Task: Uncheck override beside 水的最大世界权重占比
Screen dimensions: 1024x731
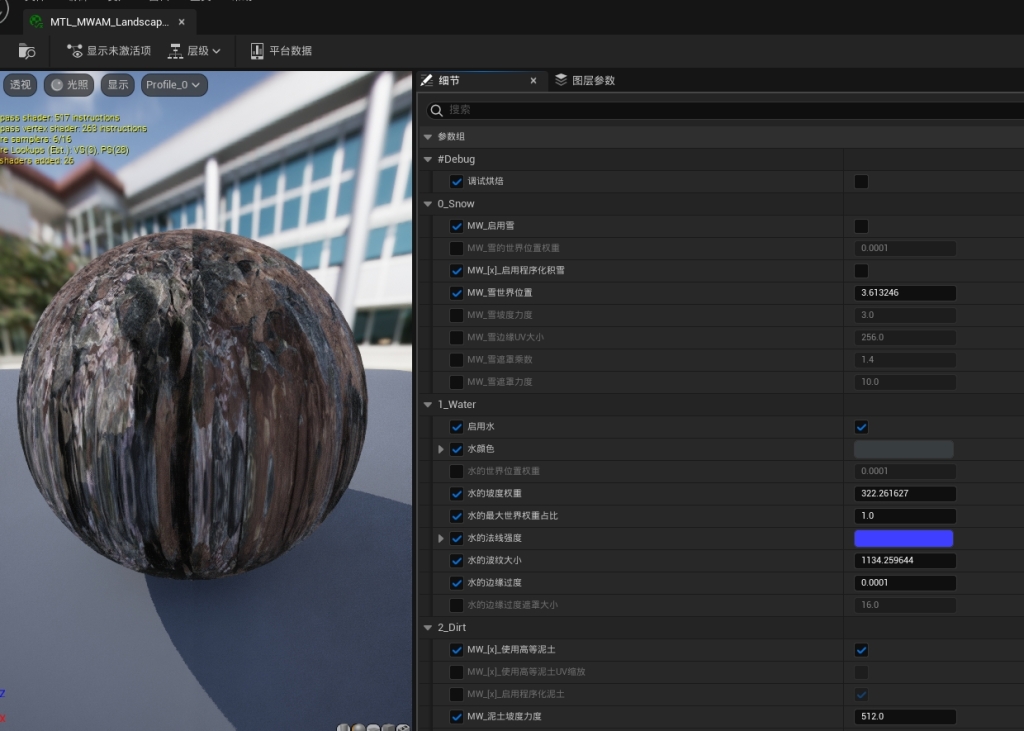Action: pyautogui.click(x=456, y=515)
